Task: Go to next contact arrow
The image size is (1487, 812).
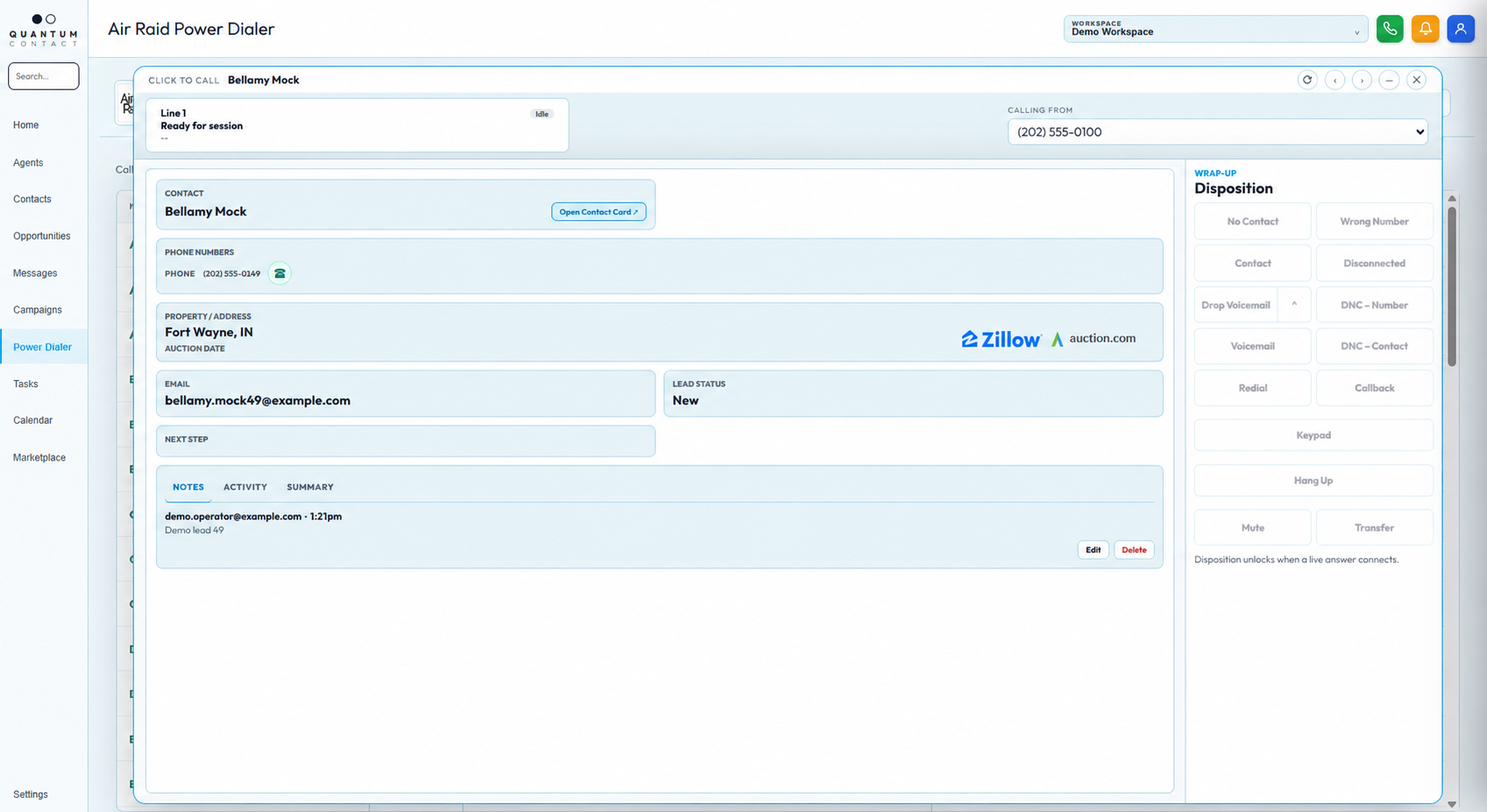Action: pyautogui.click(x=1362, y=80)
